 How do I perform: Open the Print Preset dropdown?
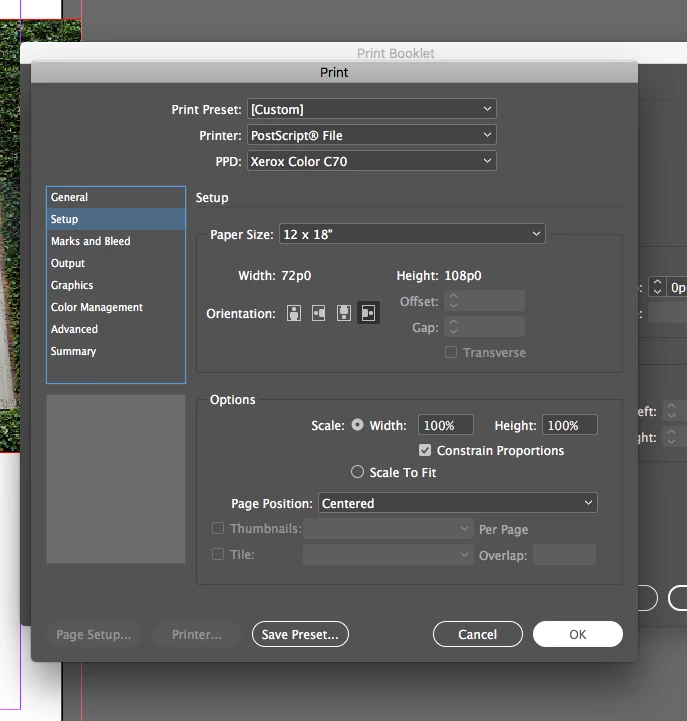point(372,109)
